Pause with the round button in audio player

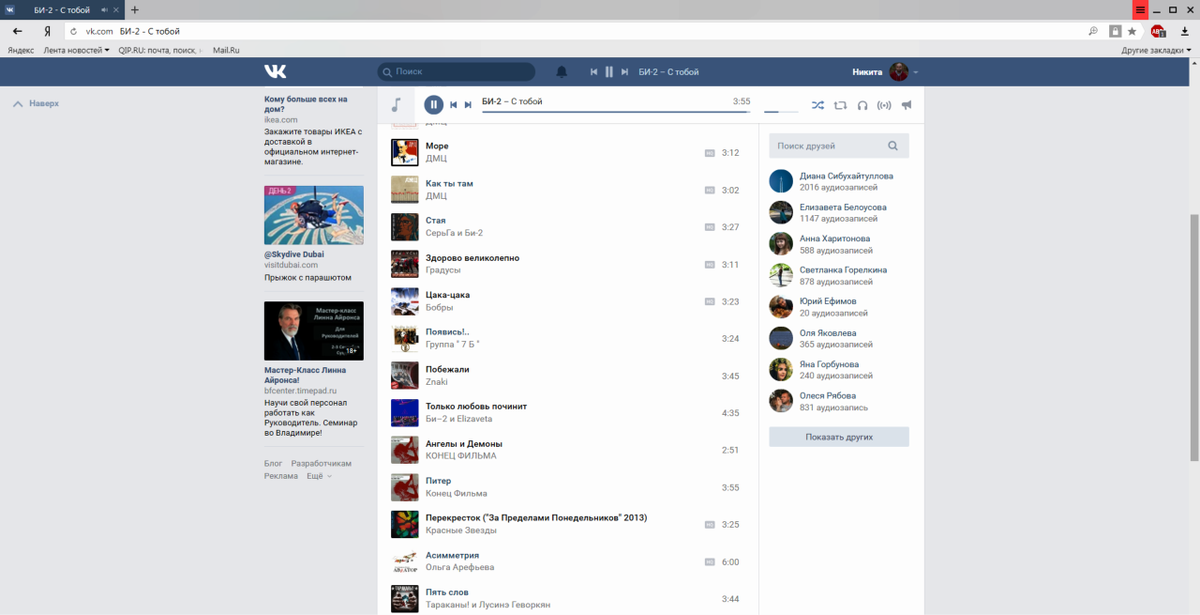(x=434, y=104)
